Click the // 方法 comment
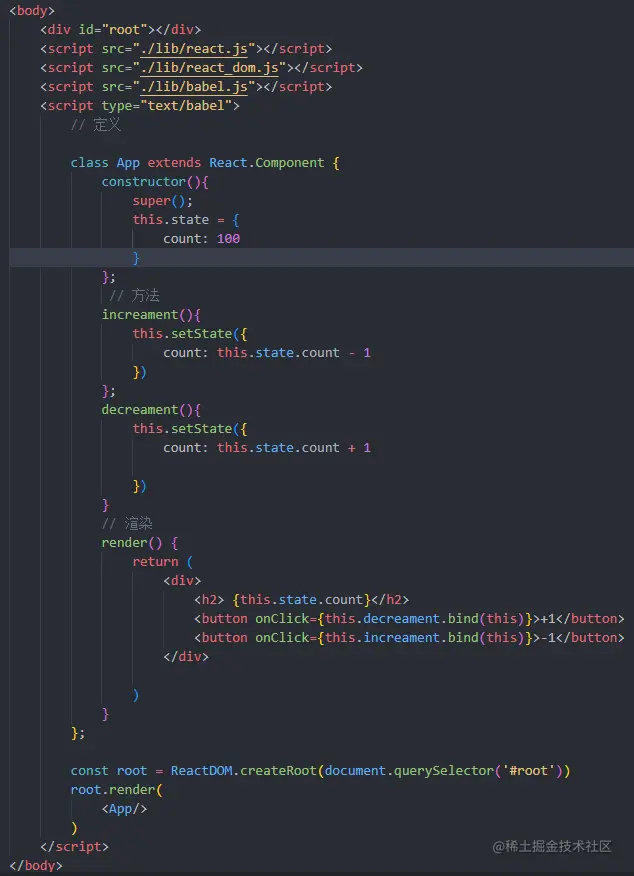Image resolution: width=634 pixels, height=876 pixels. [x=135, y=295]
